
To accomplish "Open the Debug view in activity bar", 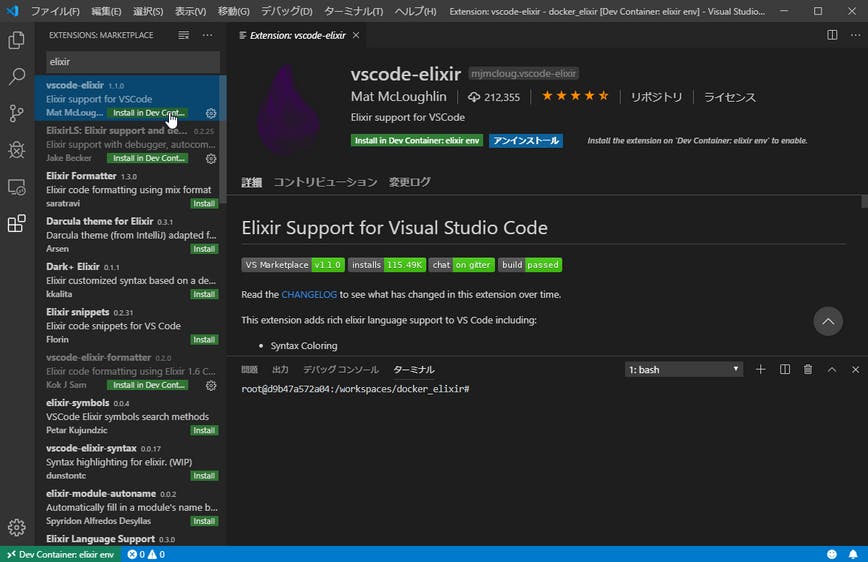I will [17, 149].
